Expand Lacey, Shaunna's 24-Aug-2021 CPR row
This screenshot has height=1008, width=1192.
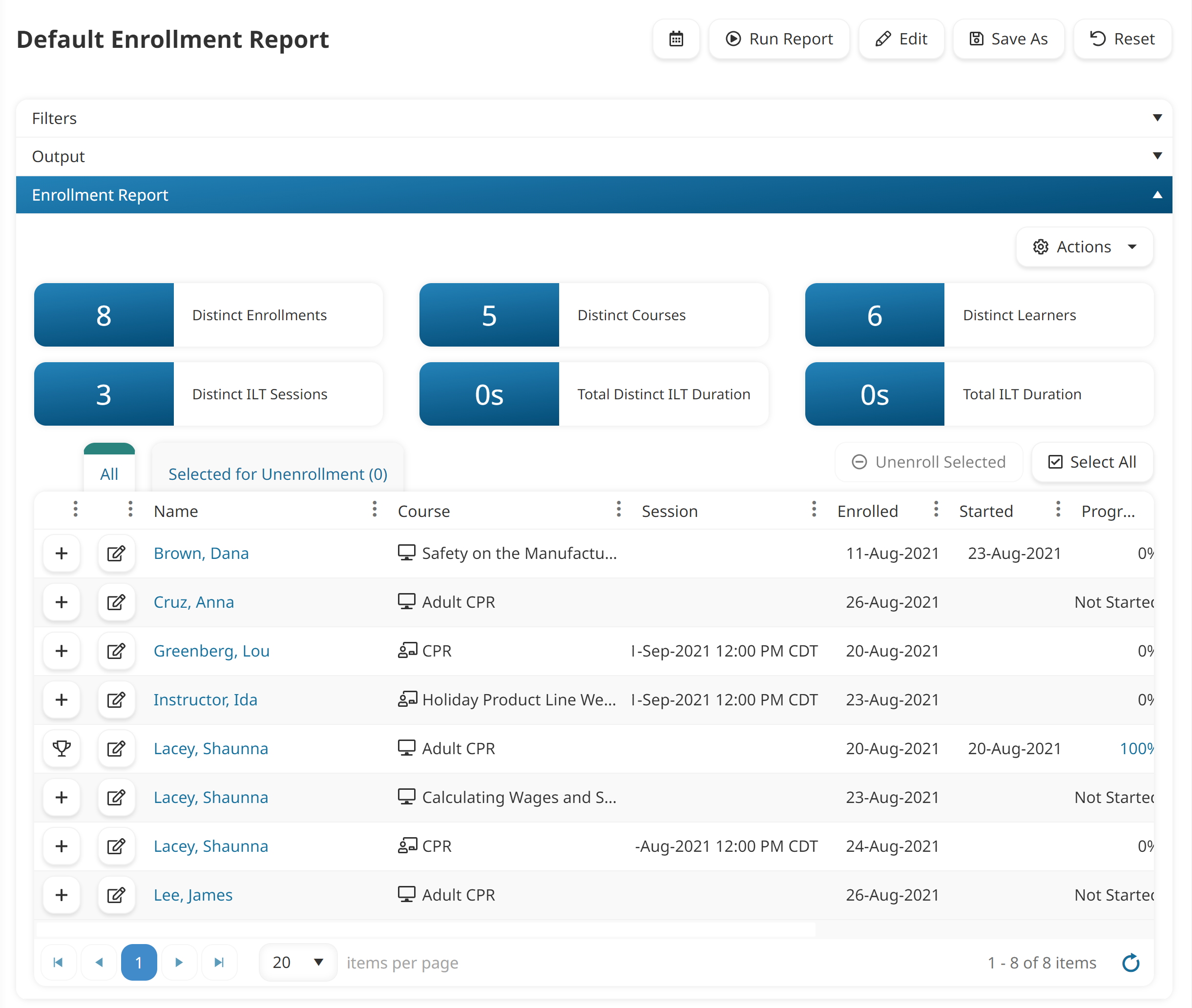click(62, 846)
